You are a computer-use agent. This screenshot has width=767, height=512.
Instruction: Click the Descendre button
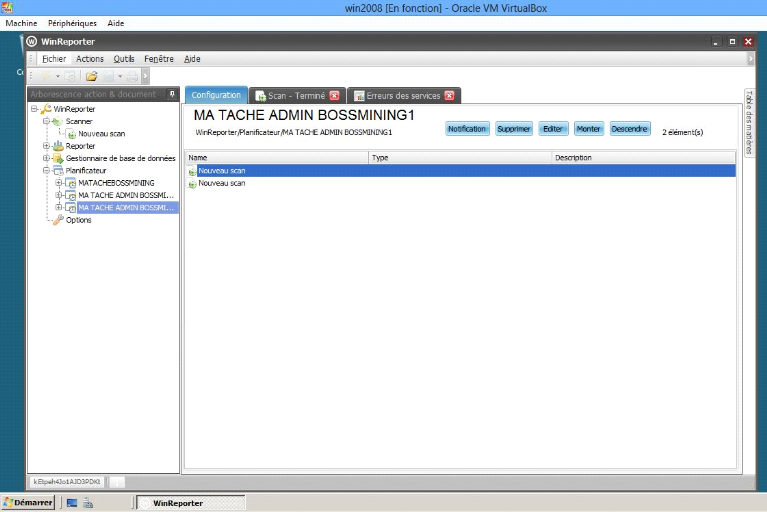(630, 129)
